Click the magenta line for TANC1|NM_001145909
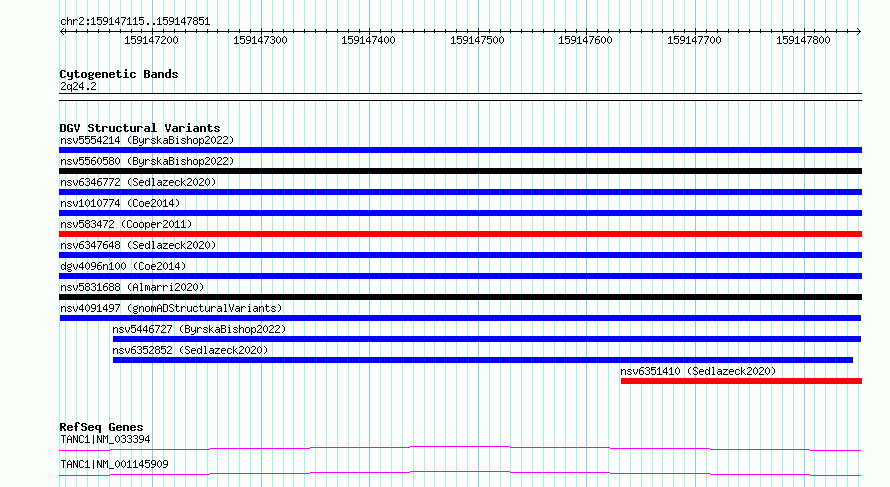The image size is (890, 487). 460,473
